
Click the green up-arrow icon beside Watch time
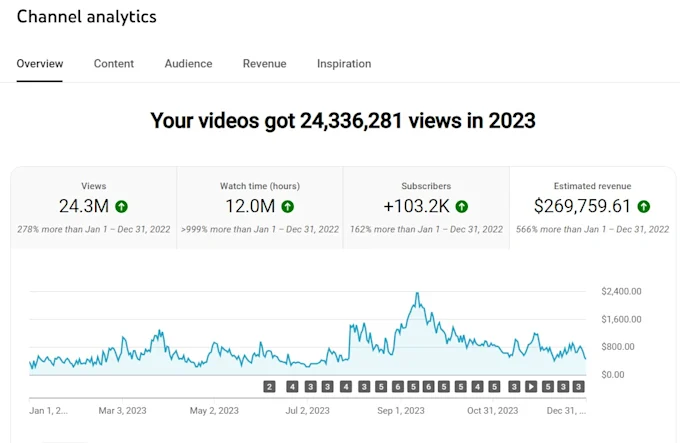(x=287, y=207)
